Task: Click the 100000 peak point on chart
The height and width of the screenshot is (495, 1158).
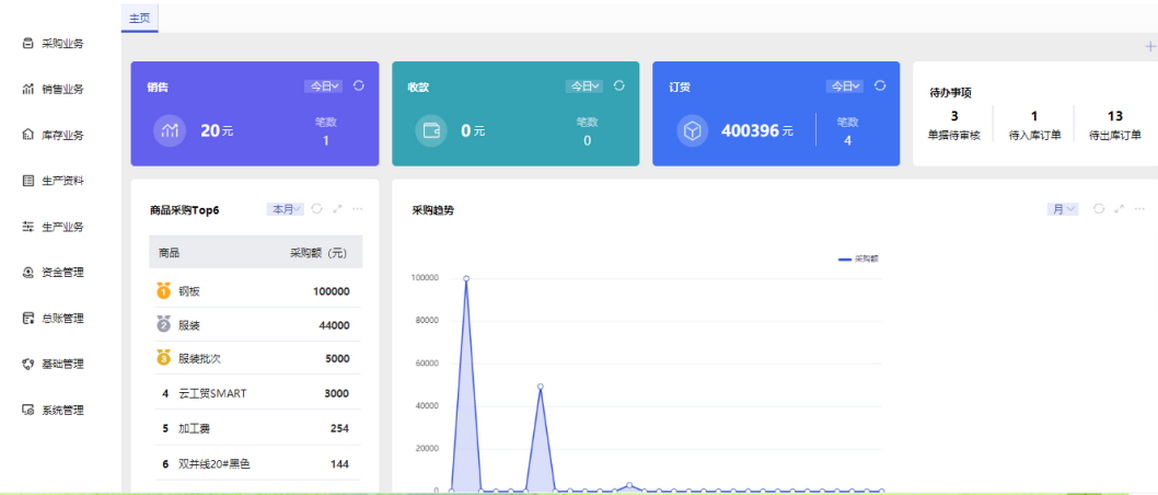Action: tap(466, 278)
